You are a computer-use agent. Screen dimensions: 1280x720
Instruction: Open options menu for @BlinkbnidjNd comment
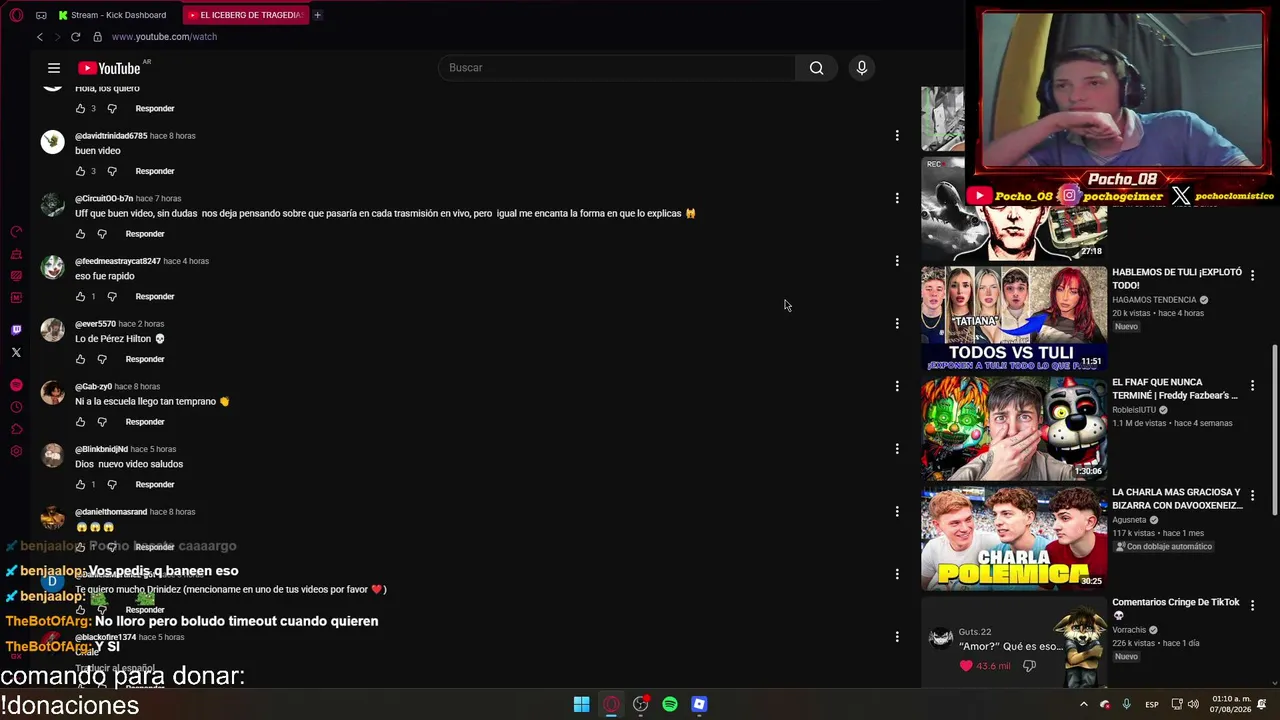(x=897, y=449)
